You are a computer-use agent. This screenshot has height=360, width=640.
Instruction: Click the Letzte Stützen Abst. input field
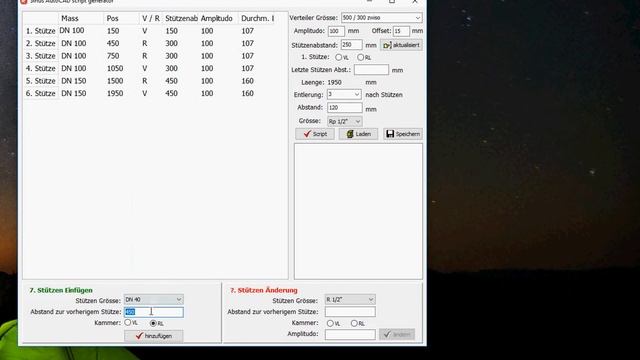tap(371, 70)
